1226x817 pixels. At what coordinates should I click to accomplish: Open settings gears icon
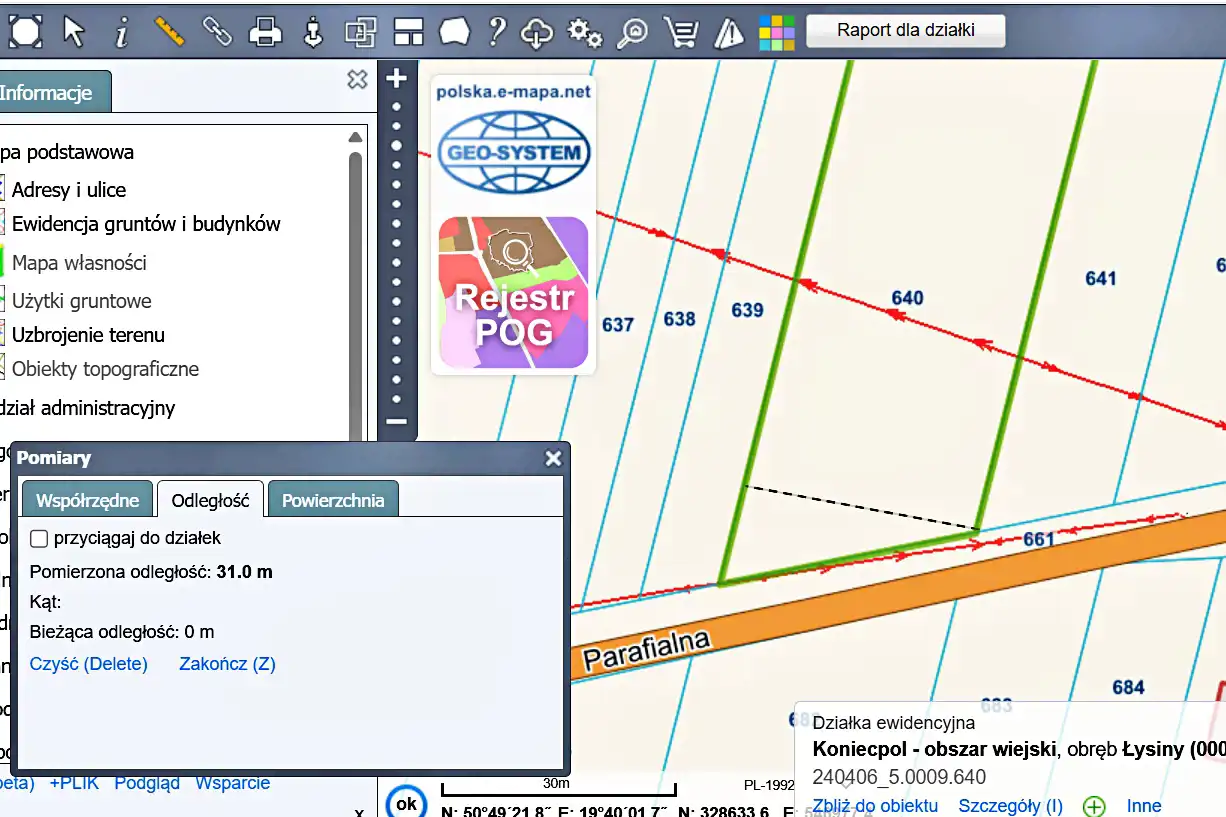[585, 32]
